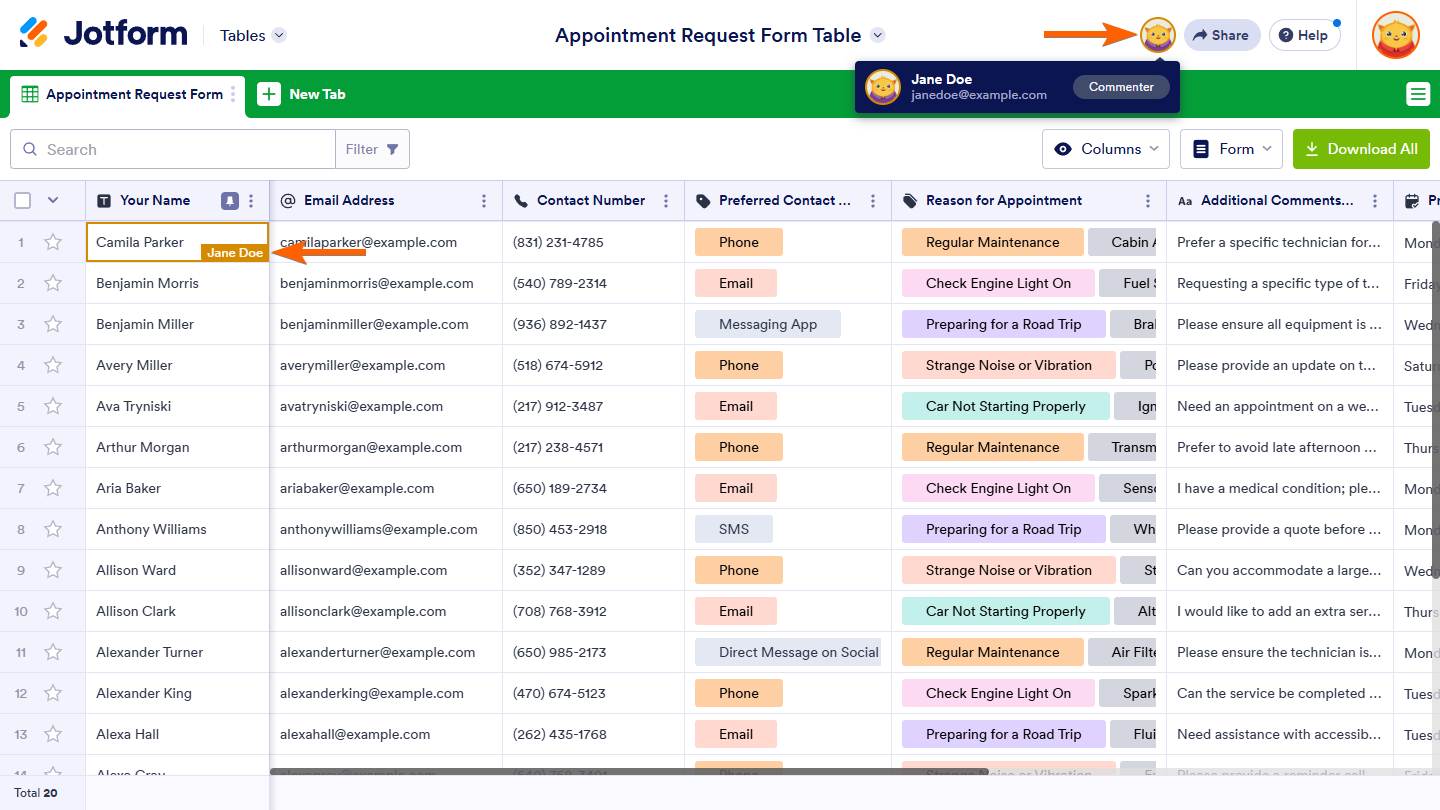The height and width of the screenshot is (810, 1440).
Task: Open your profile avatar menu
Action: (1395, 35)
